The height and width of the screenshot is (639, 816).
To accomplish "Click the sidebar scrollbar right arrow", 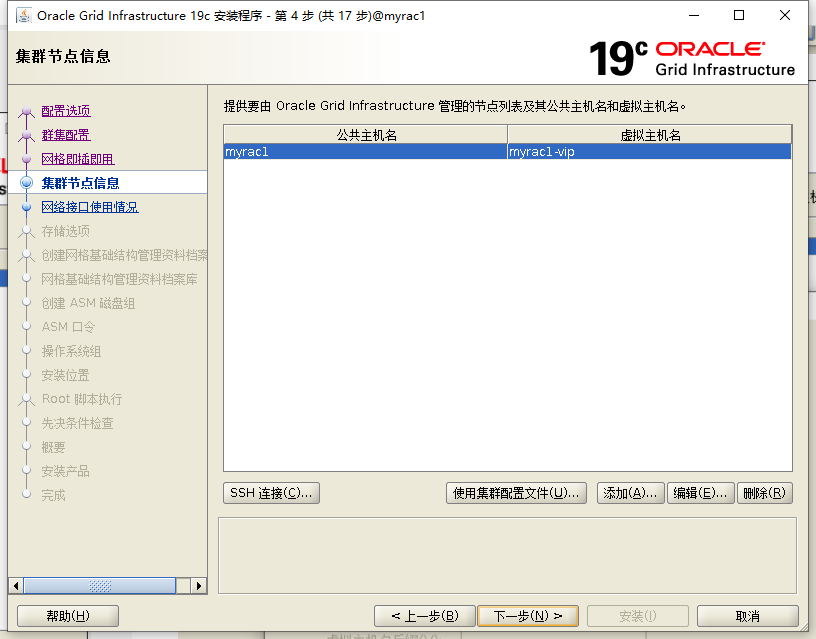I will tap(199, 586).
